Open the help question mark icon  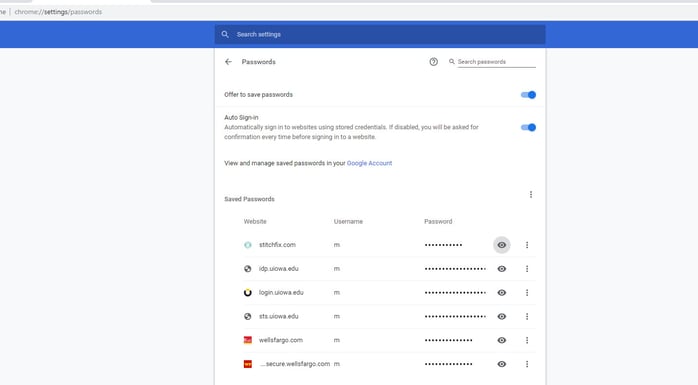point(434,62)
